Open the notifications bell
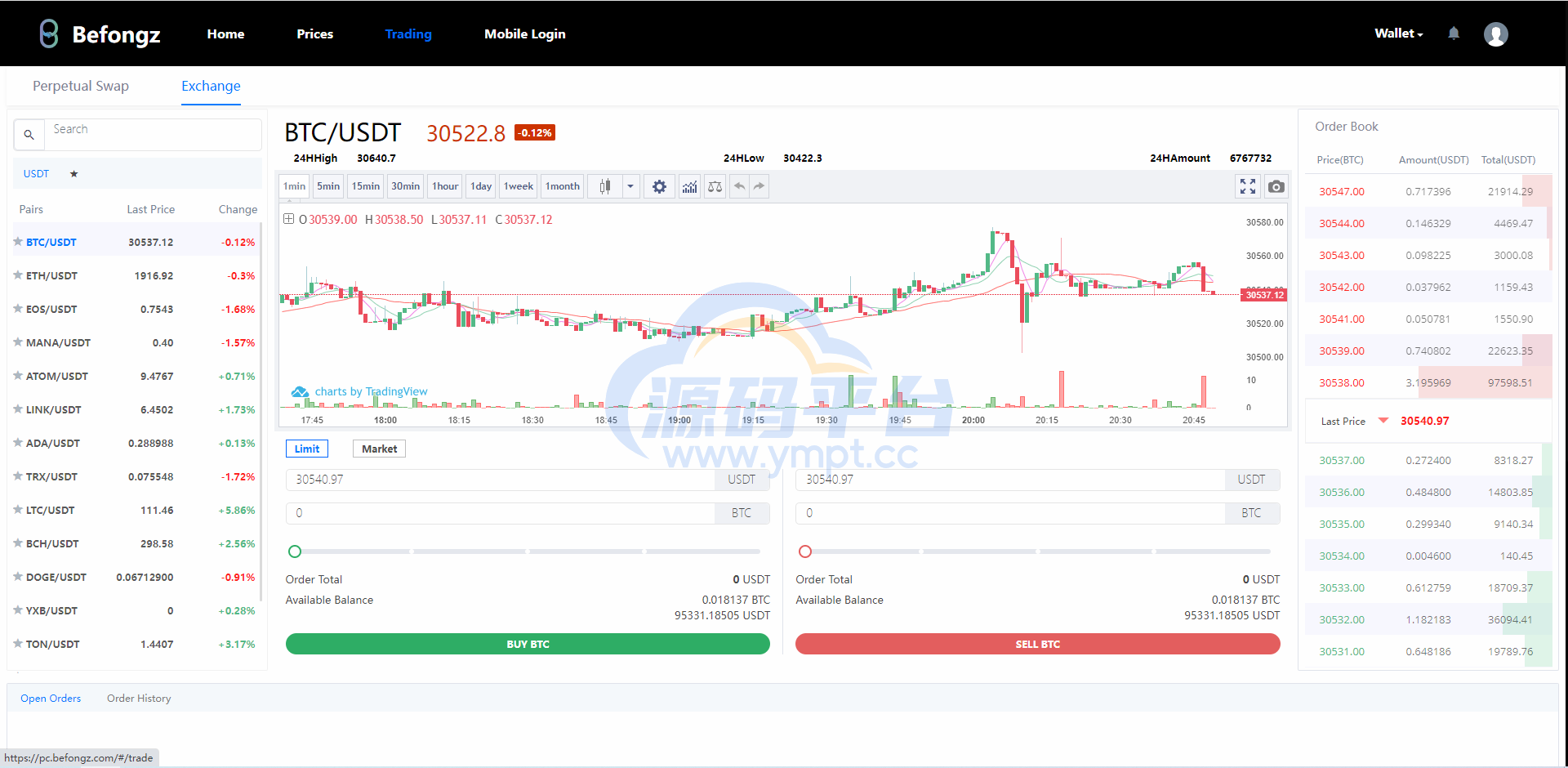This screenshot has width=1568, height=768. [x=1454, y=33]
